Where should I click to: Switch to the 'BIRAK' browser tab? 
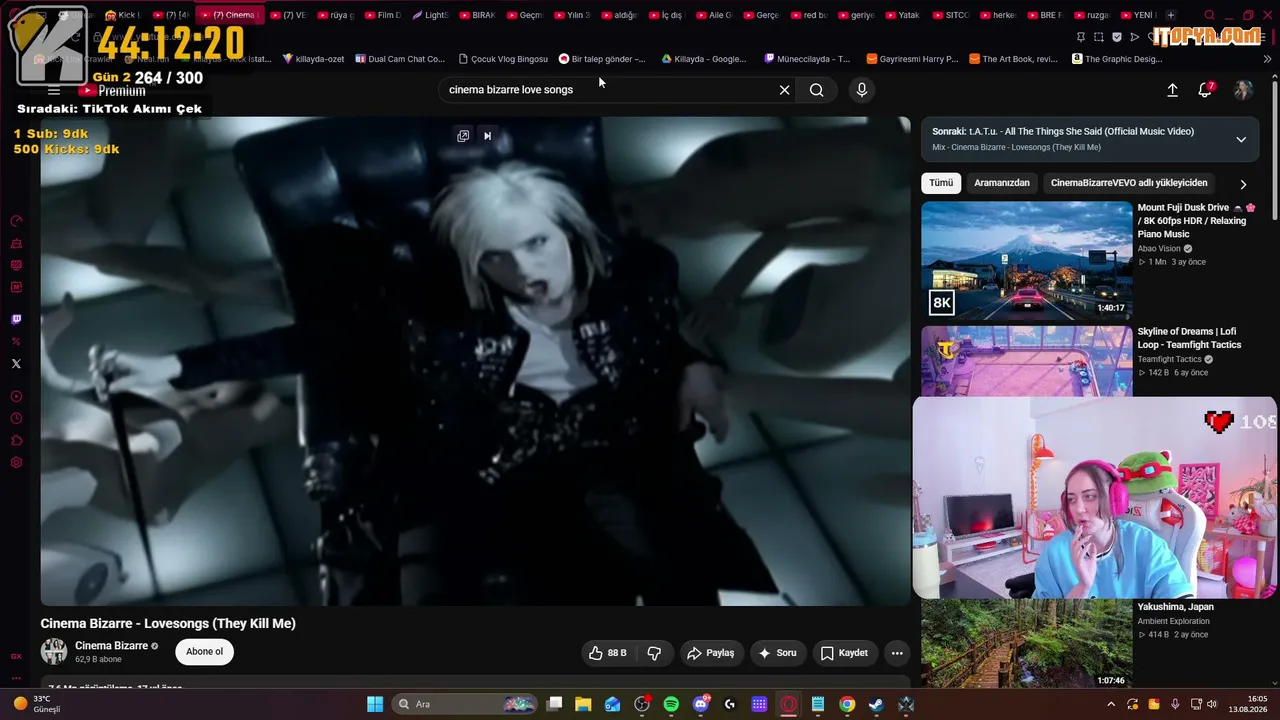coord(478,15)
